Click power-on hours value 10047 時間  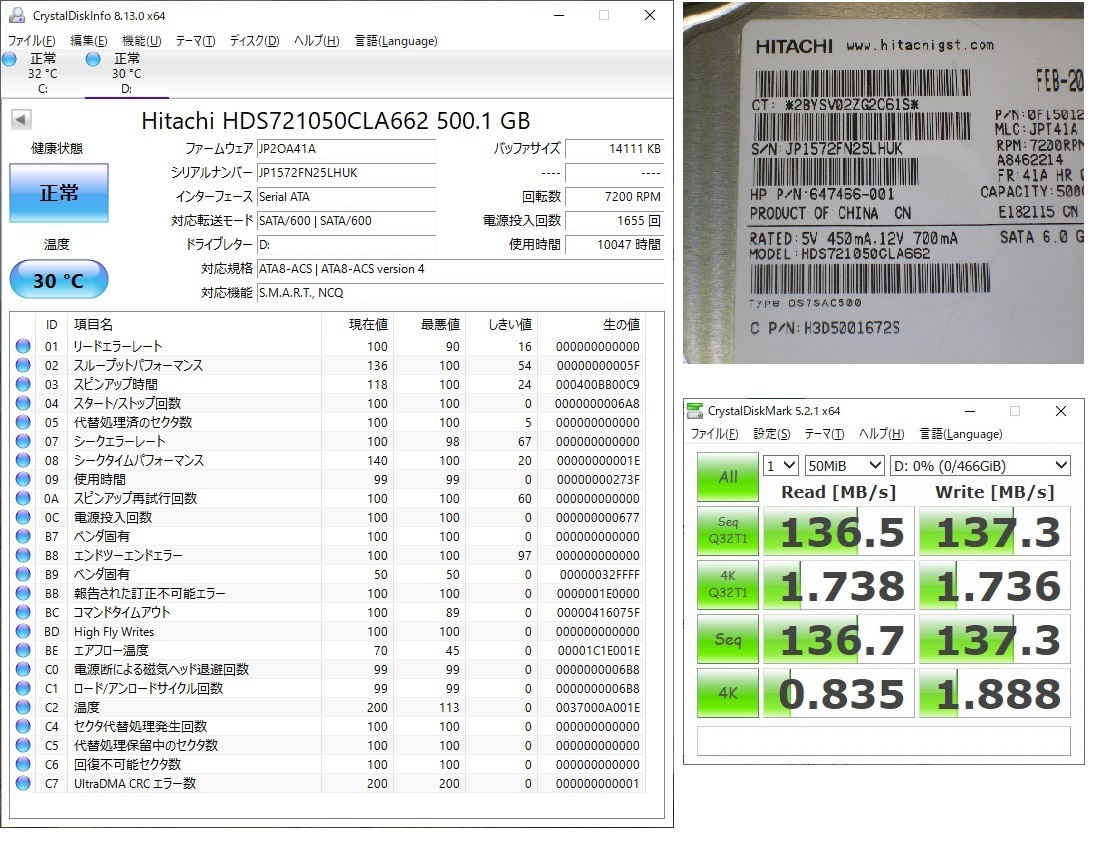pyautogui.click(x=614, y=244)
